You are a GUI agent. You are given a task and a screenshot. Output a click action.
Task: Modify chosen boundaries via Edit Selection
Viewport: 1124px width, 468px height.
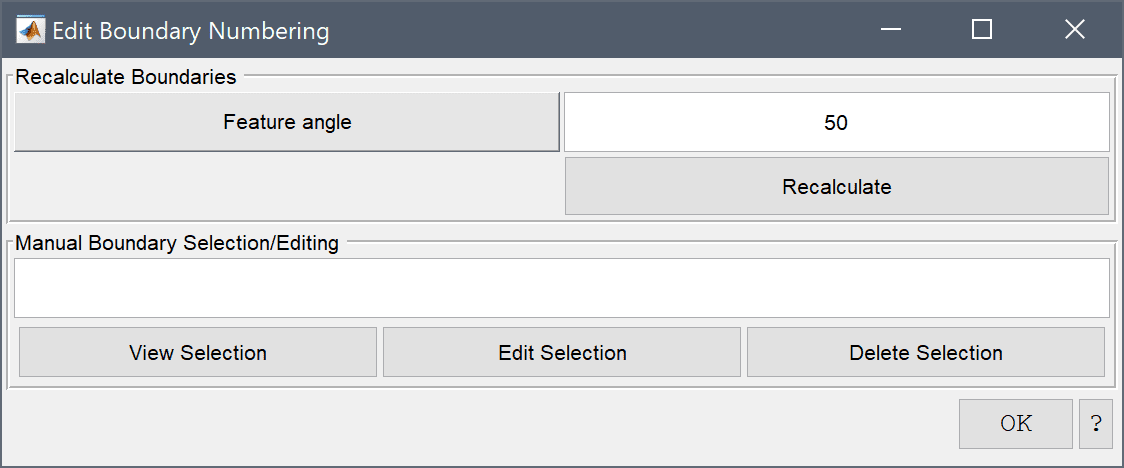(562, 352)
